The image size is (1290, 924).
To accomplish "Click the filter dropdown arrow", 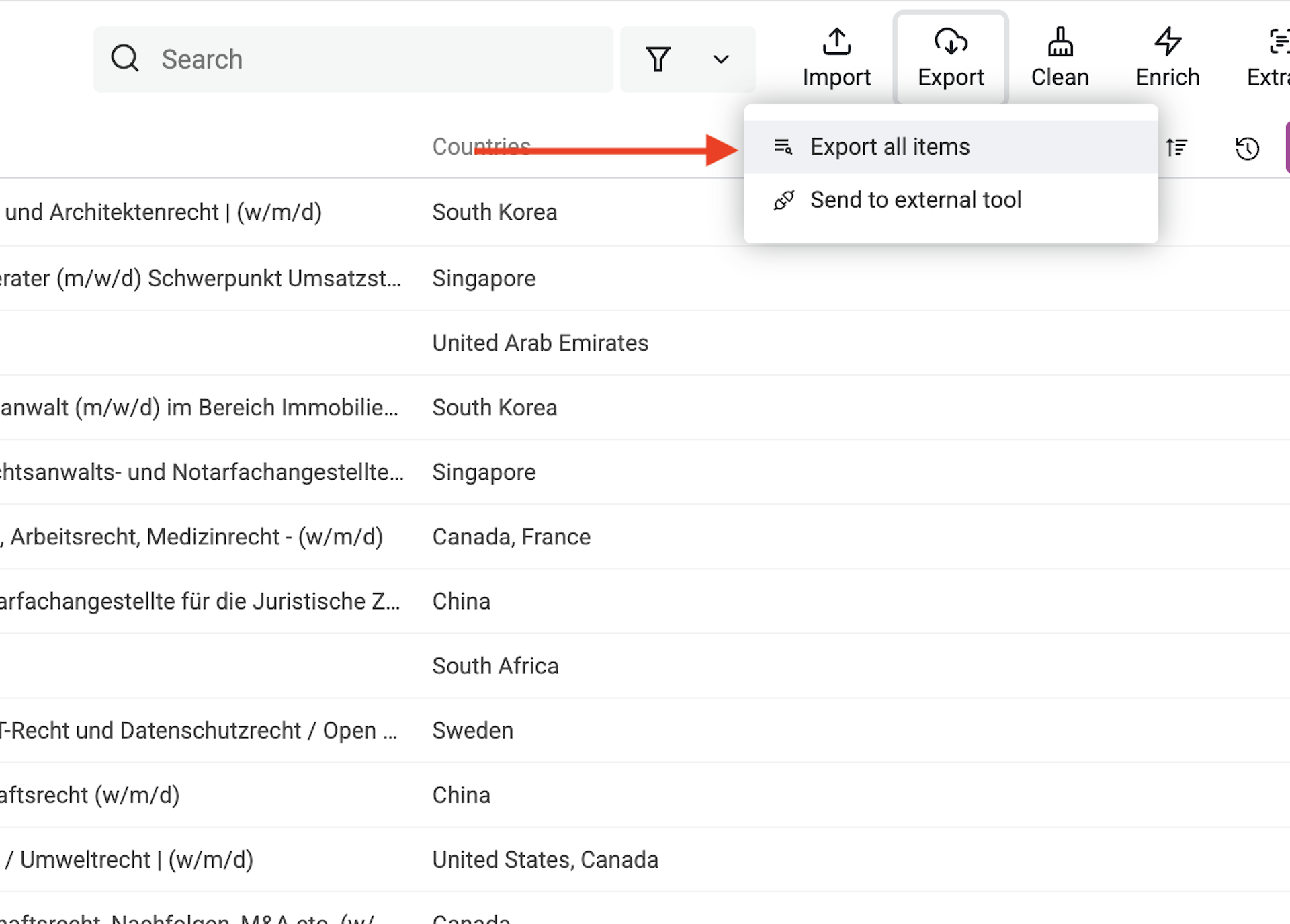I will click(720, 59).
